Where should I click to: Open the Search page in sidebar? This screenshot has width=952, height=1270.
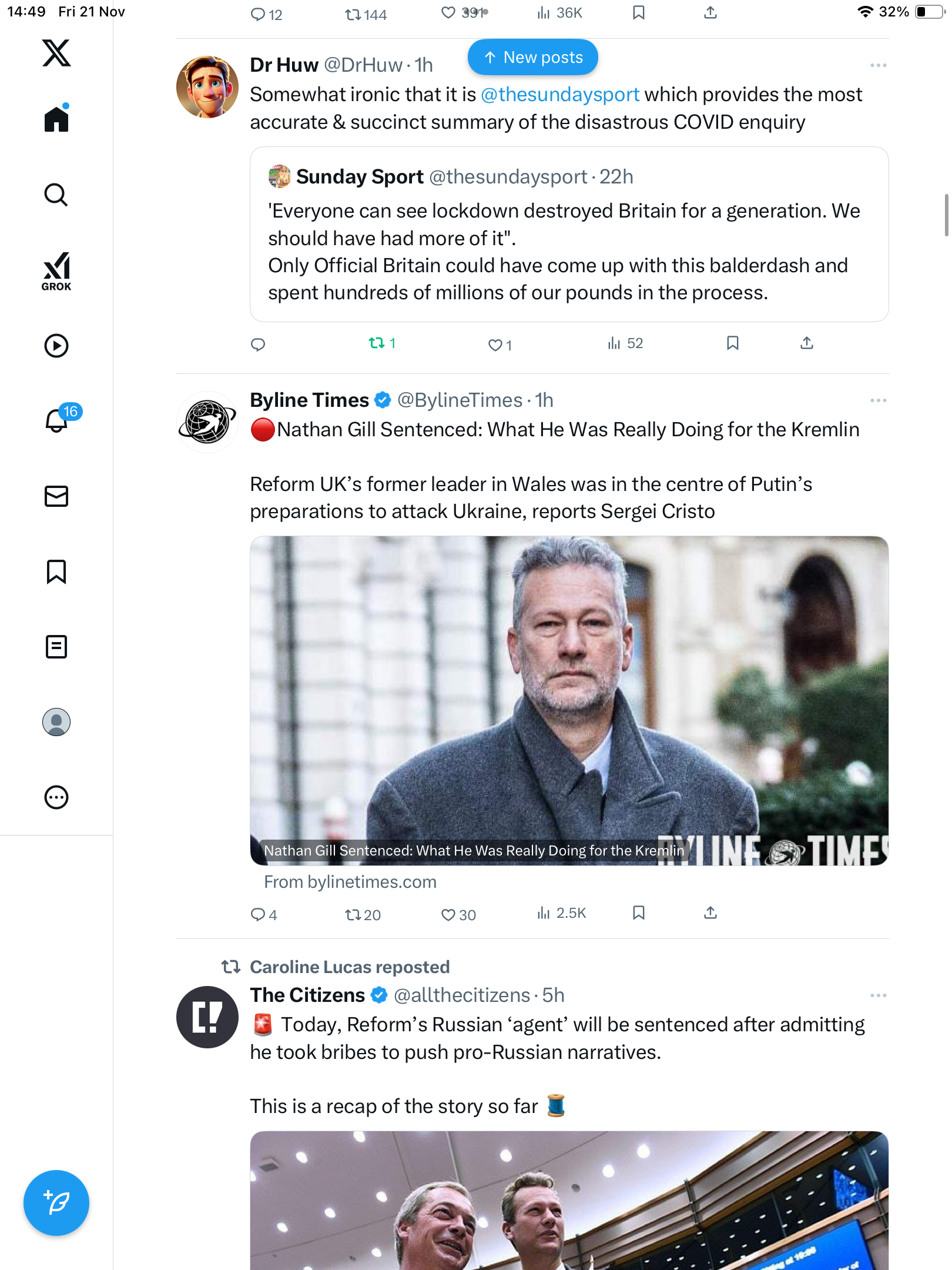click(x=56, y=195)
